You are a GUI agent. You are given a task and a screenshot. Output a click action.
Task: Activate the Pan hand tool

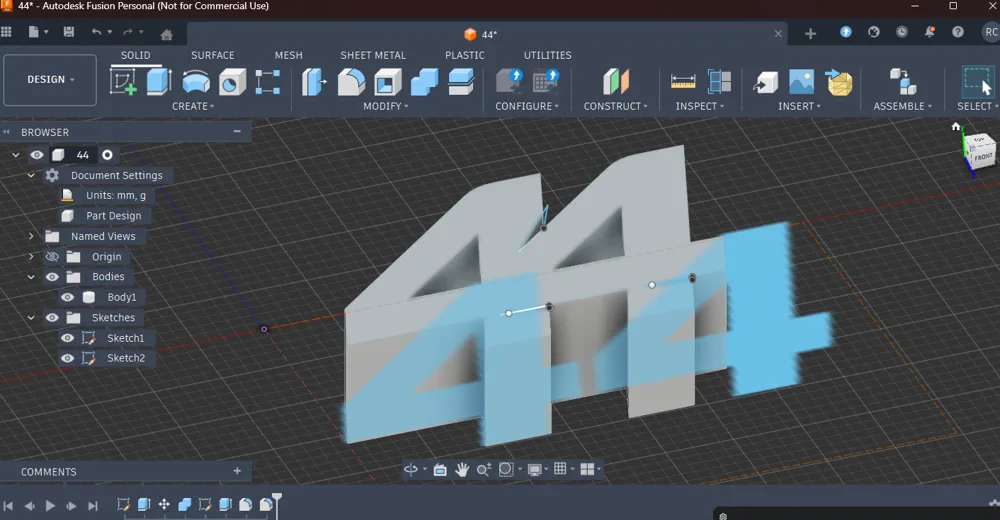point(462,469)
